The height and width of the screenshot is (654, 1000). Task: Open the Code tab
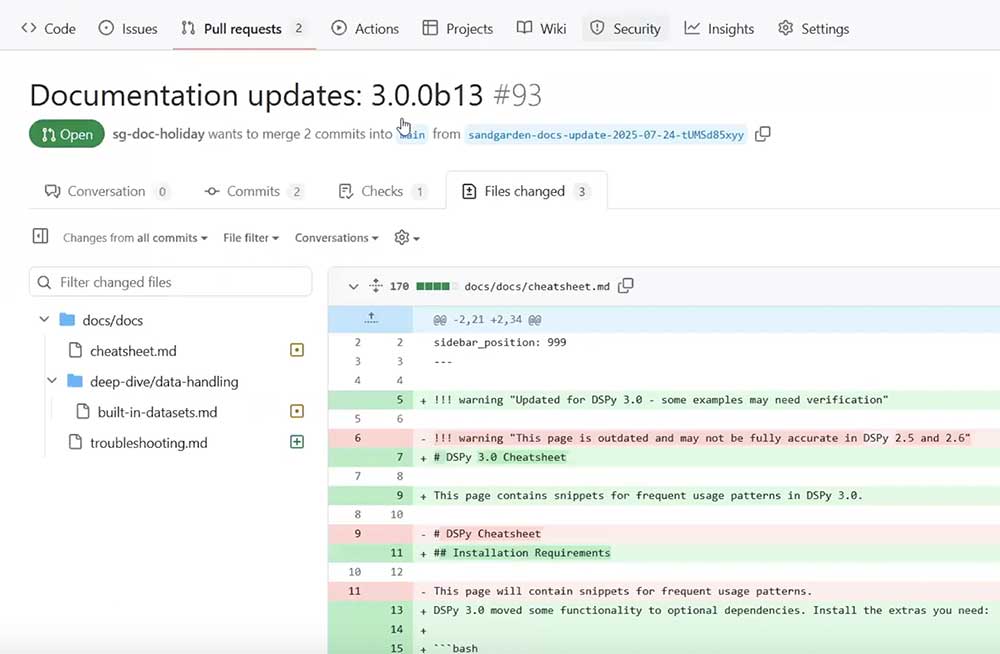(48, 29)
